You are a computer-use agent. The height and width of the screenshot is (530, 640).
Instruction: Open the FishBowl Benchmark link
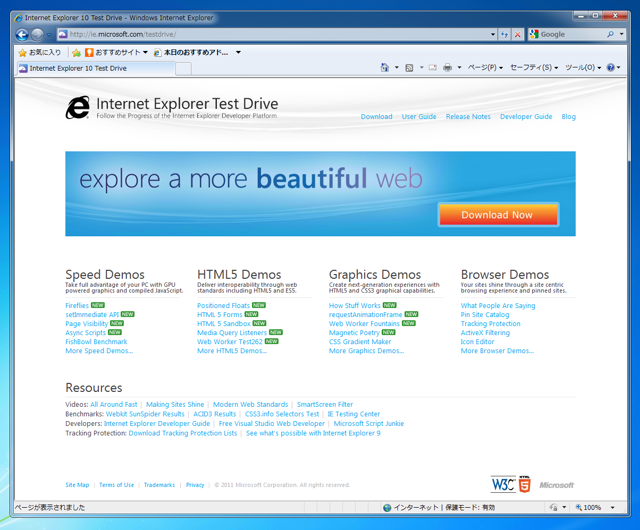[x=96, y=342]
